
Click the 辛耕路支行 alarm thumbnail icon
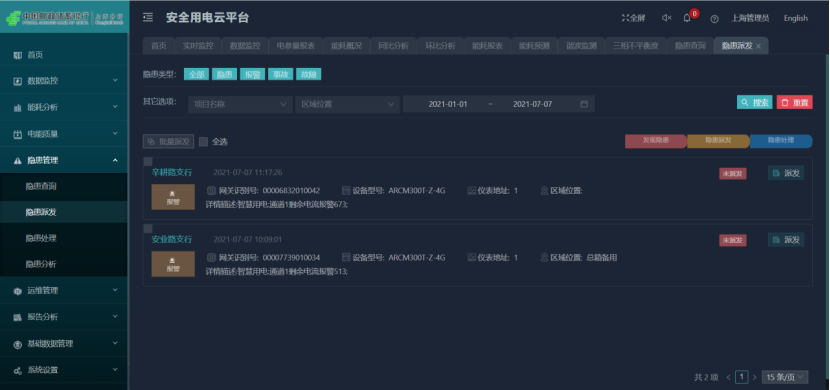coord(173,197)
